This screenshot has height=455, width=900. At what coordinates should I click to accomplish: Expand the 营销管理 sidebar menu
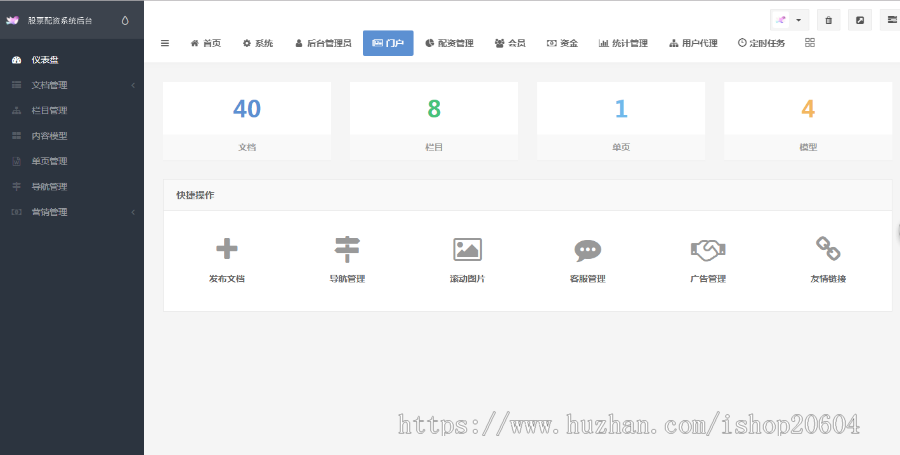coord(72,212)
